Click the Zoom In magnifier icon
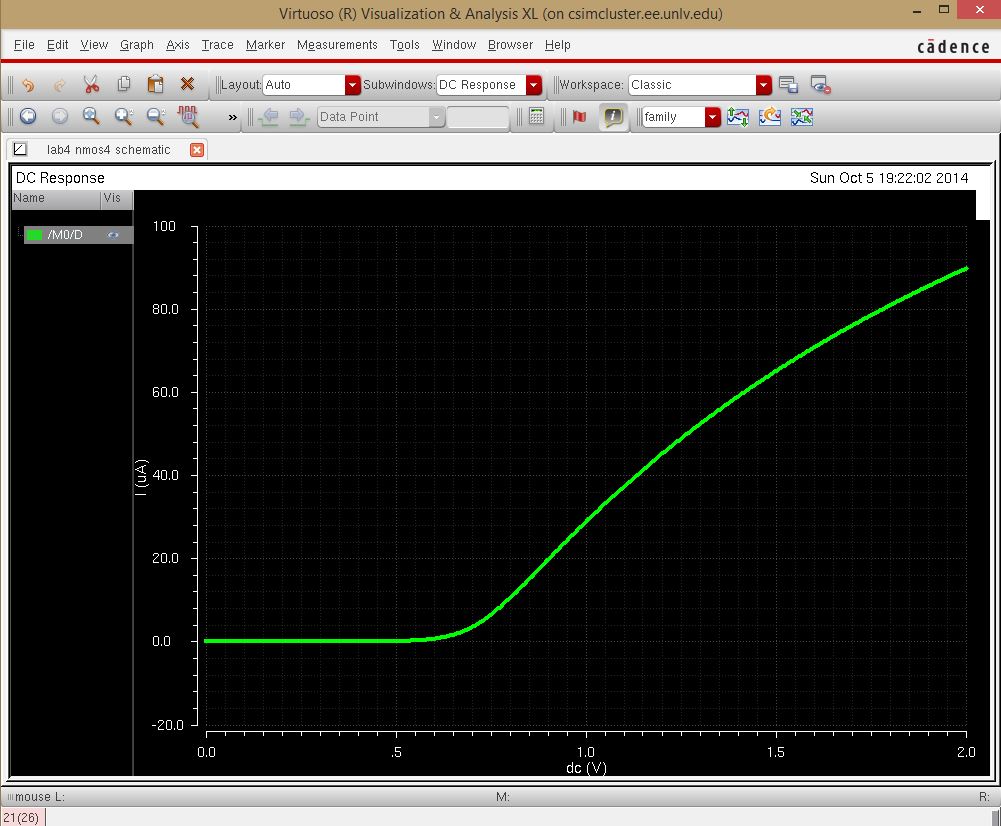This screenshot has width=1001, height=826. [123, 117]
